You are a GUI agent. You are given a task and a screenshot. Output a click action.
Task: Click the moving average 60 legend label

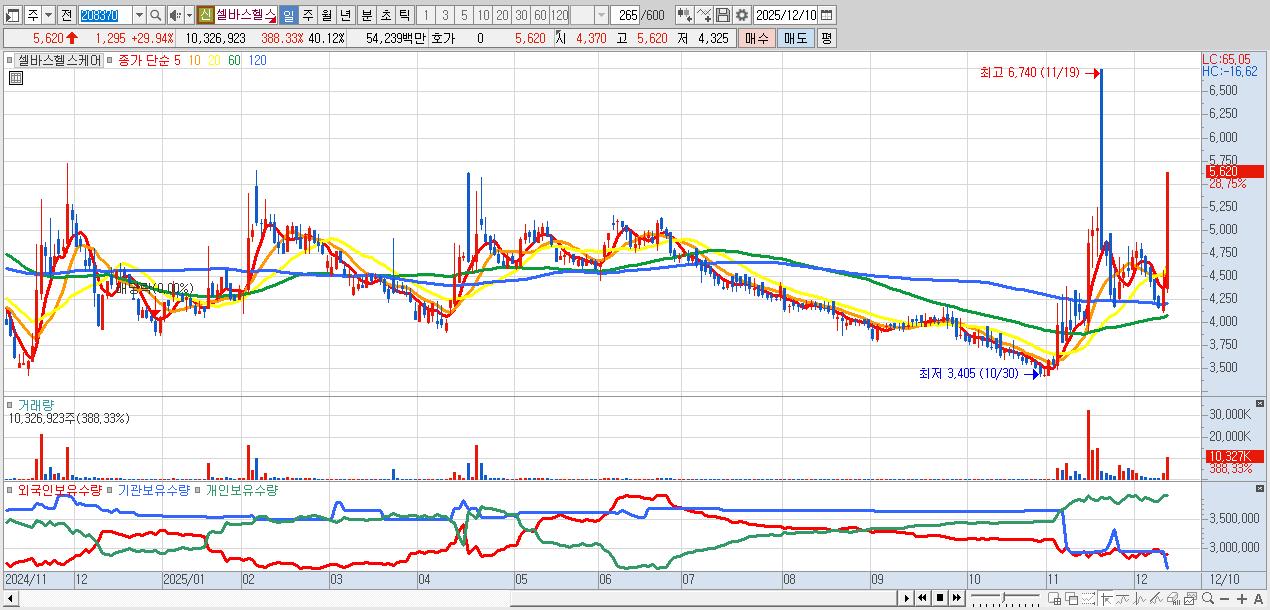click(x=234, y=60)
